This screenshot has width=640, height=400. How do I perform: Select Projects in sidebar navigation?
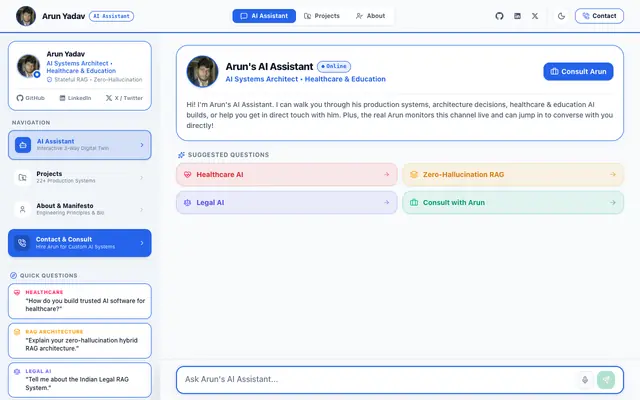(80, 177)
